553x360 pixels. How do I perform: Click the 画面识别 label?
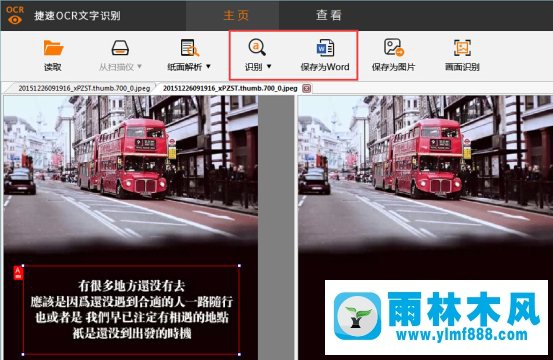pos(462,67)
